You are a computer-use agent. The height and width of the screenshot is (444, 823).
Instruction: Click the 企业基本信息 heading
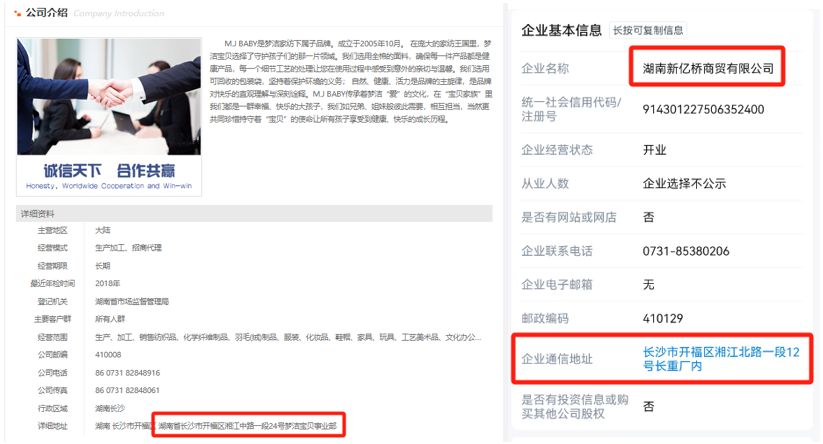(x=561, y=30)
